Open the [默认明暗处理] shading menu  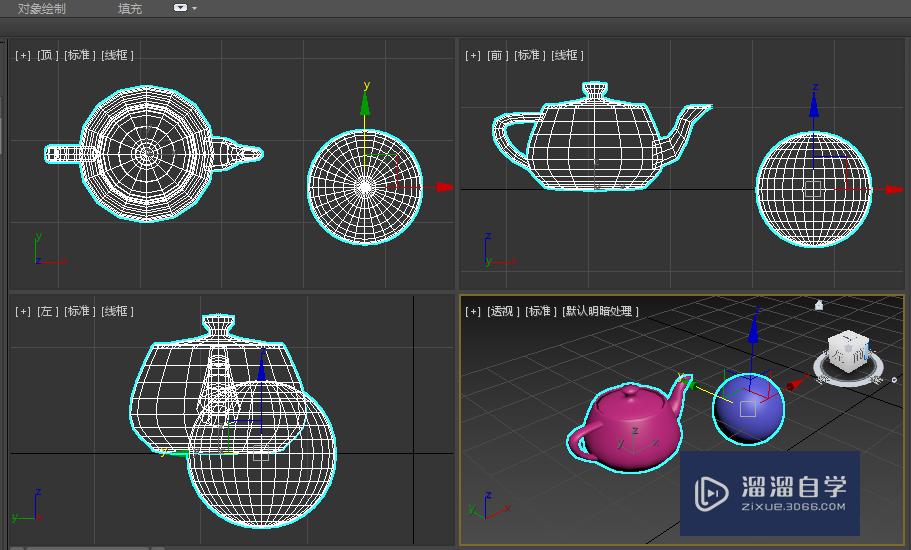click(x=600, y=311)
